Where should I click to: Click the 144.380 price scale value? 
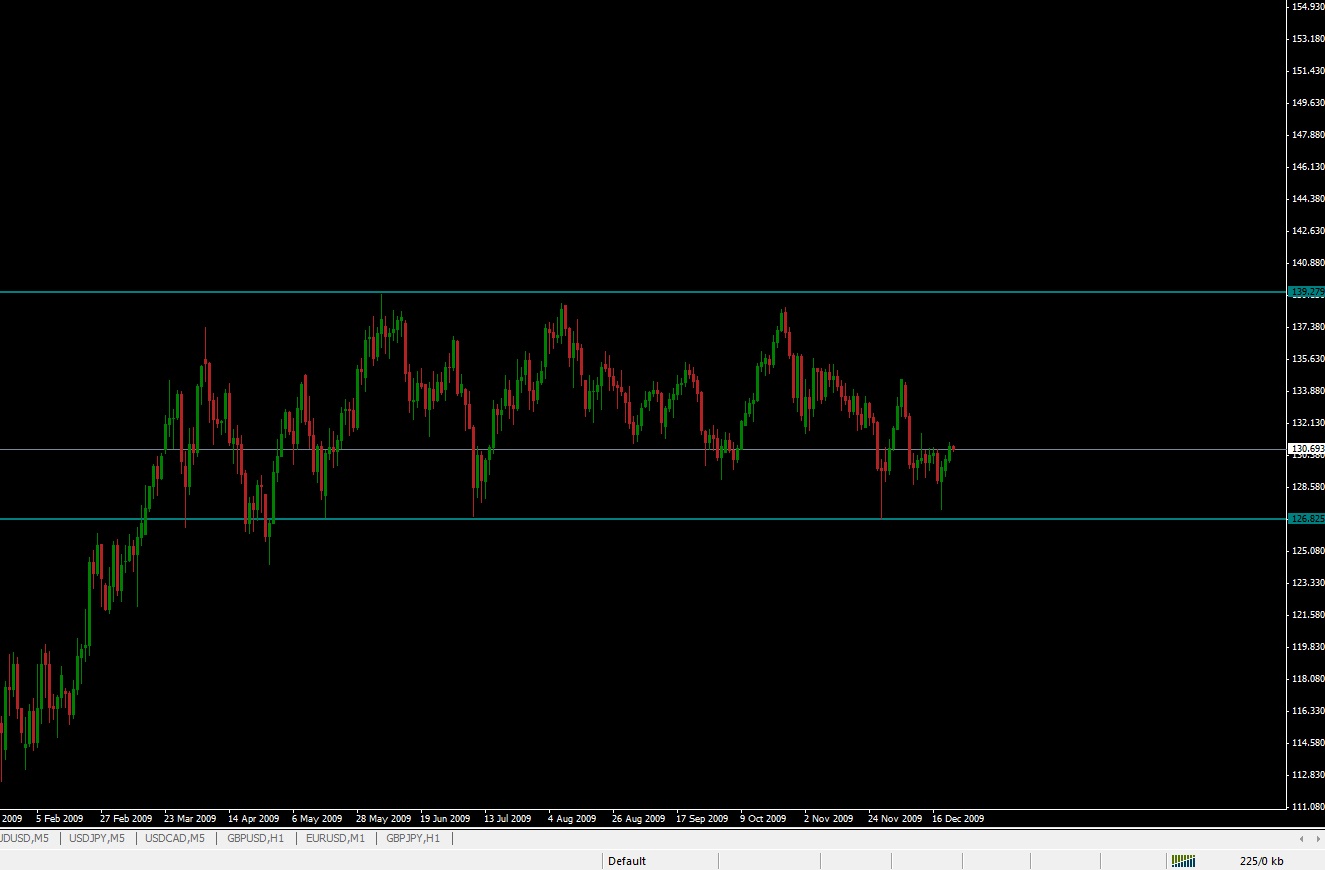tap(1309, 199)
